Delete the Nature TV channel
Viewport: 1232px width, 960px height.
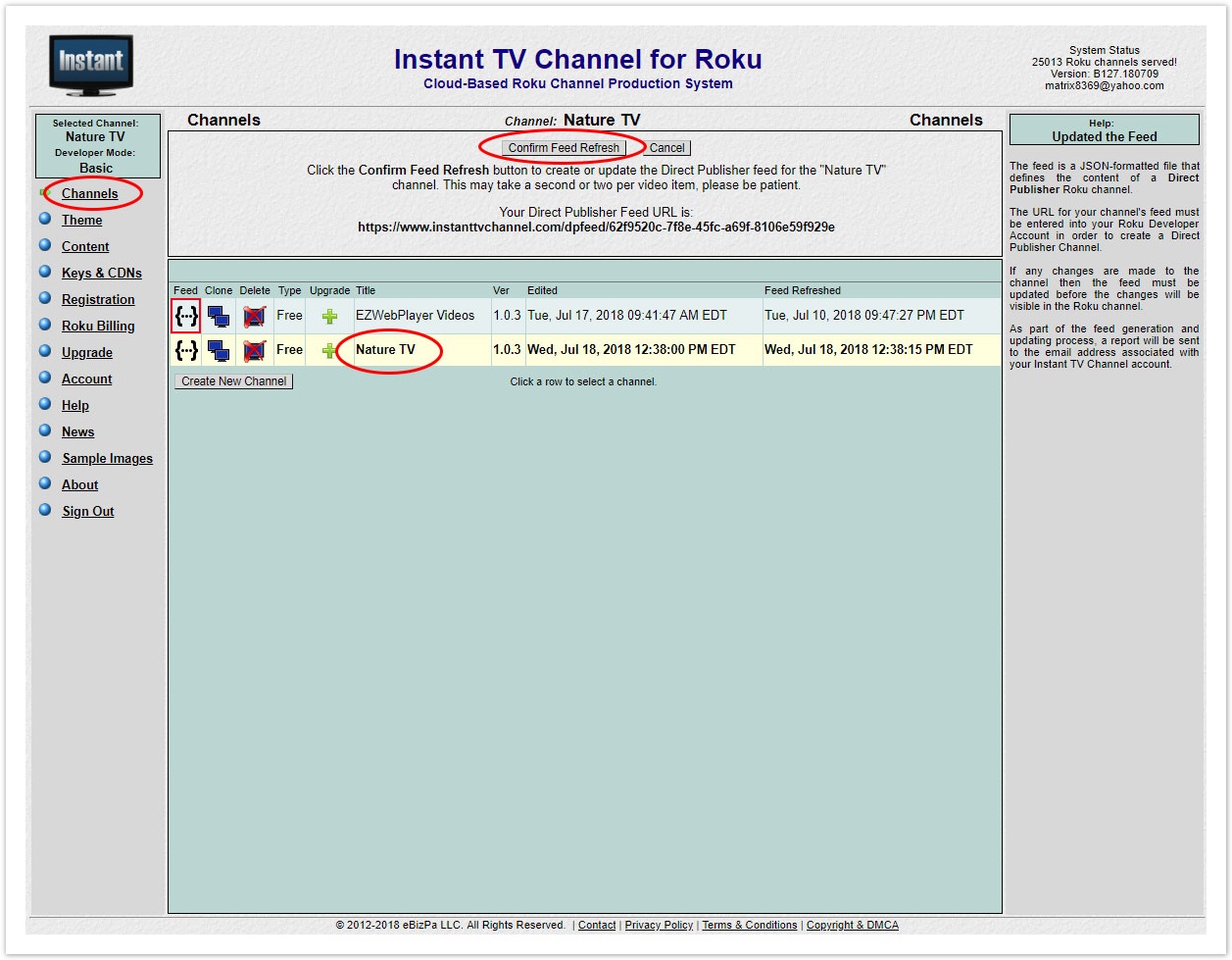coord(254,350)
